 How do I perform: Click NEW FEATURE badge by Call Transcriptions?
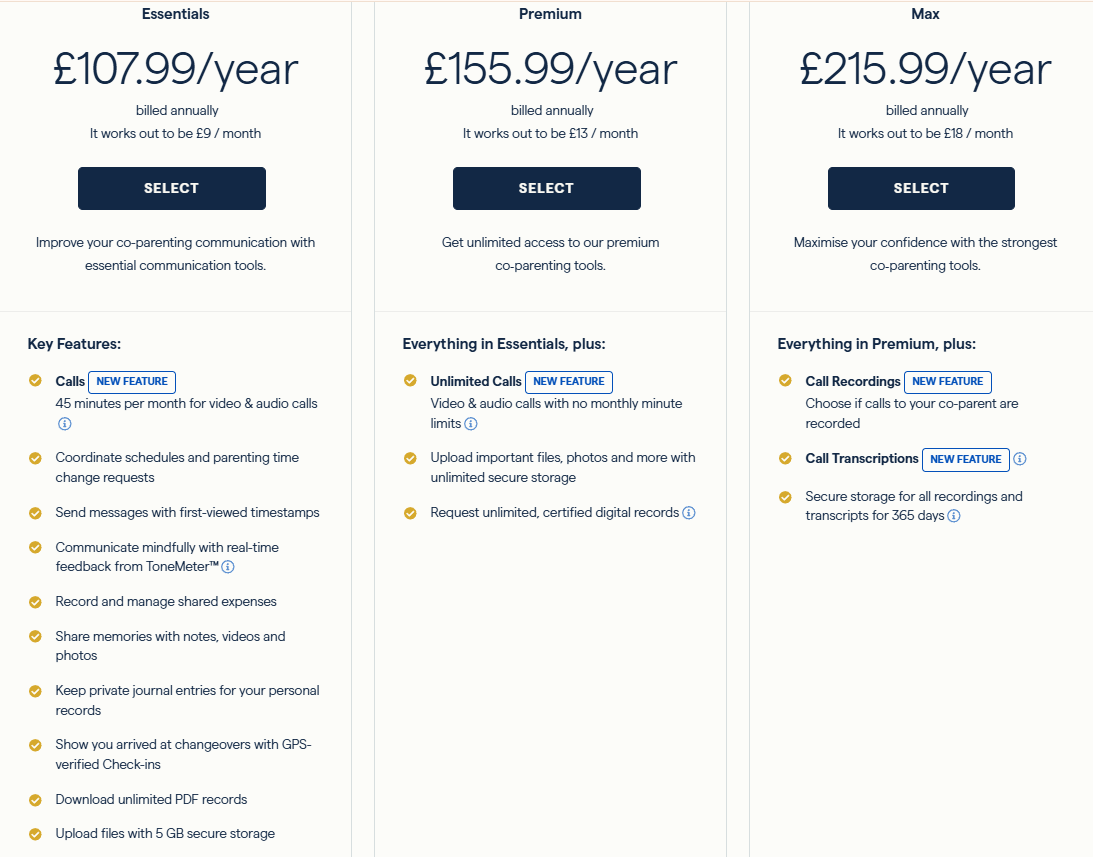pyautogui.click(x=965, y=459)
